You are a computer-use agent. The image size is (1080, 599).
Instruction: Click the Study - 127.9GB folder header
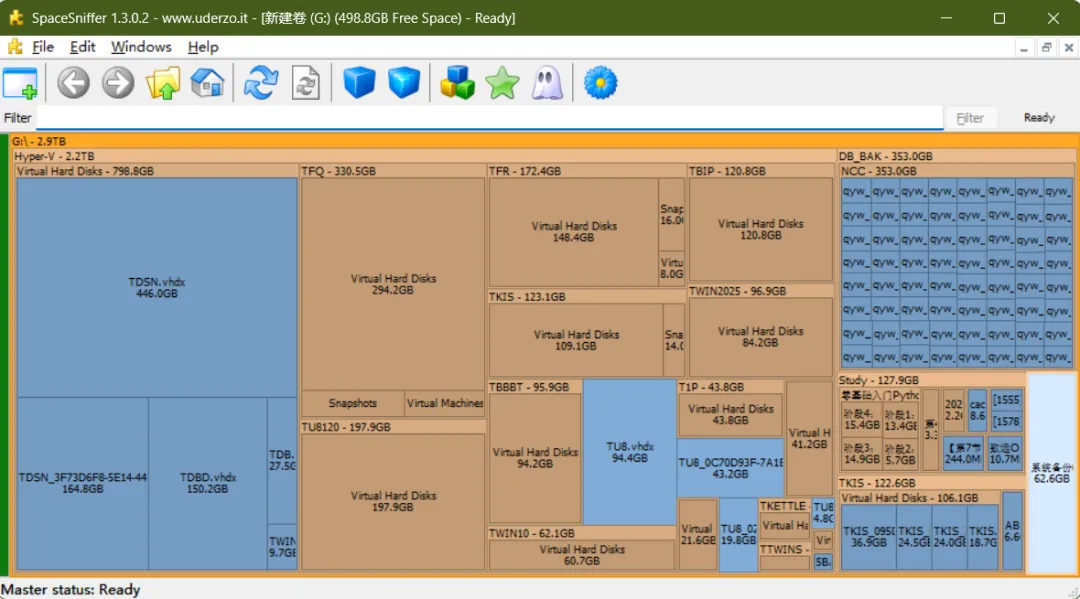(931, 380)
